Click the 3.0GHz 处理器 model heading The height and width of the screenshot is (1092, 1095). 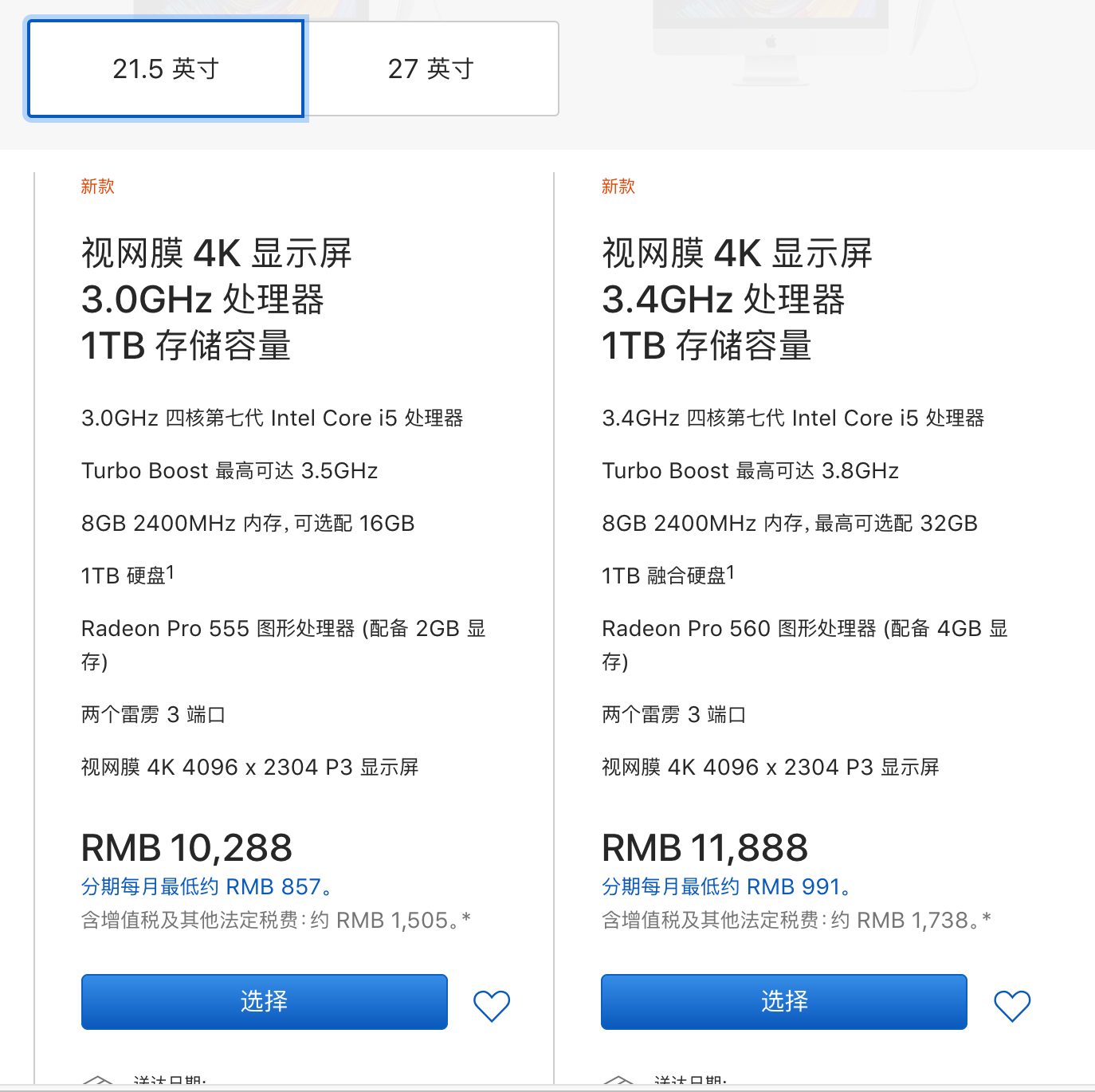[x=202, y=300]
